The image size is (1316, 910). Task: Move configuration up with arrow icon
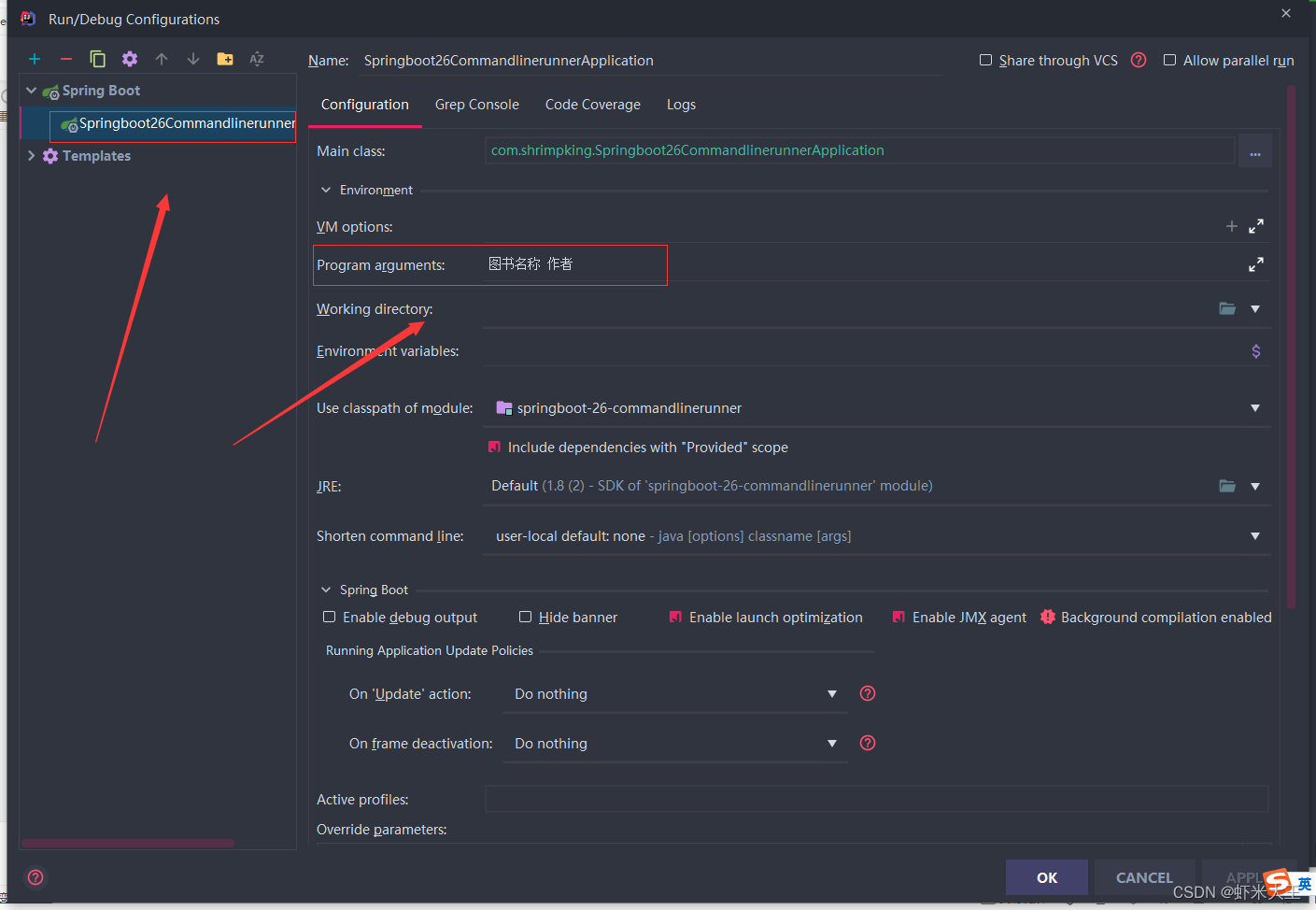161,58
